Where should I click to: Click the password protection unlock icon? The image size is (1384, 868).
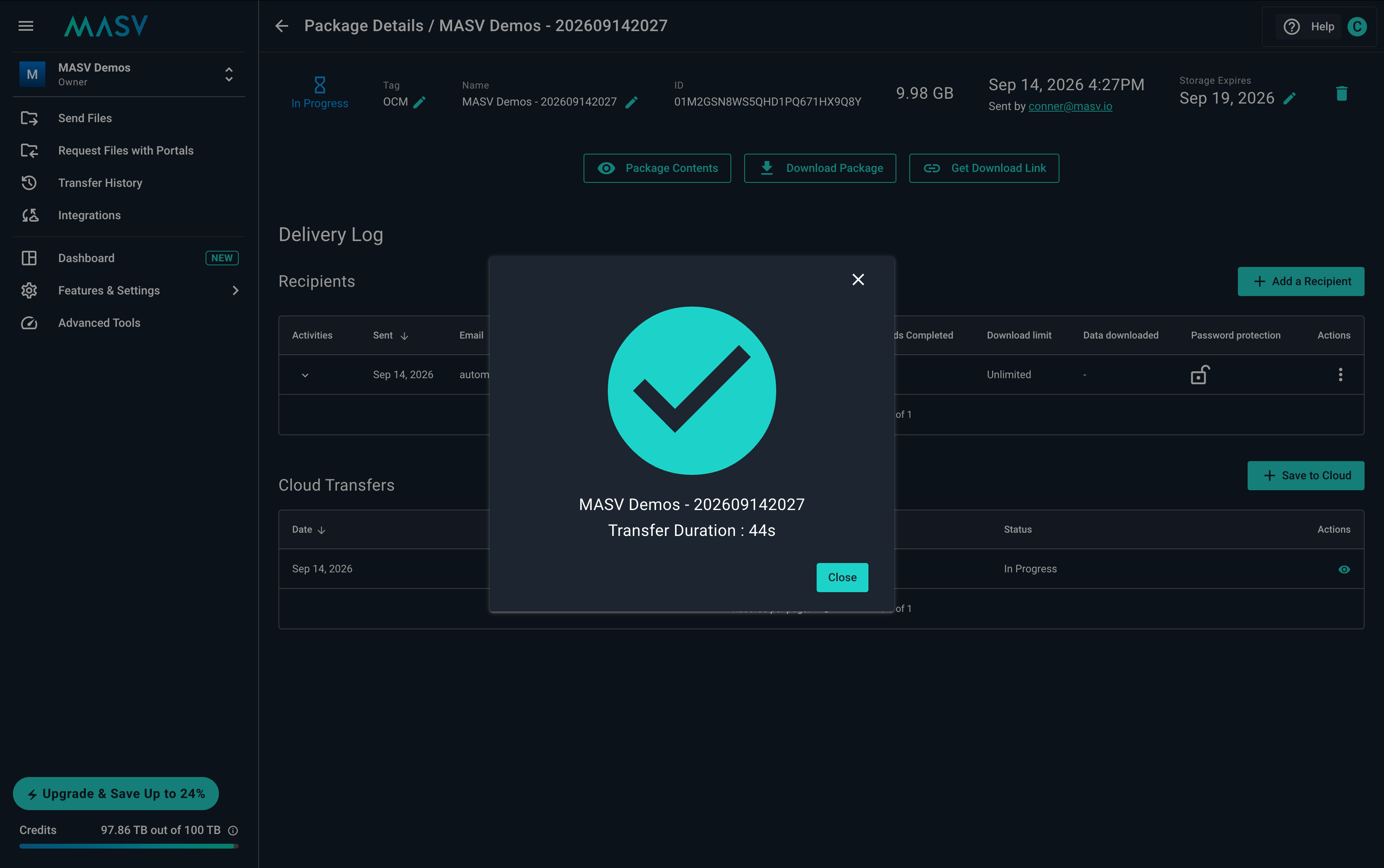1199,375
